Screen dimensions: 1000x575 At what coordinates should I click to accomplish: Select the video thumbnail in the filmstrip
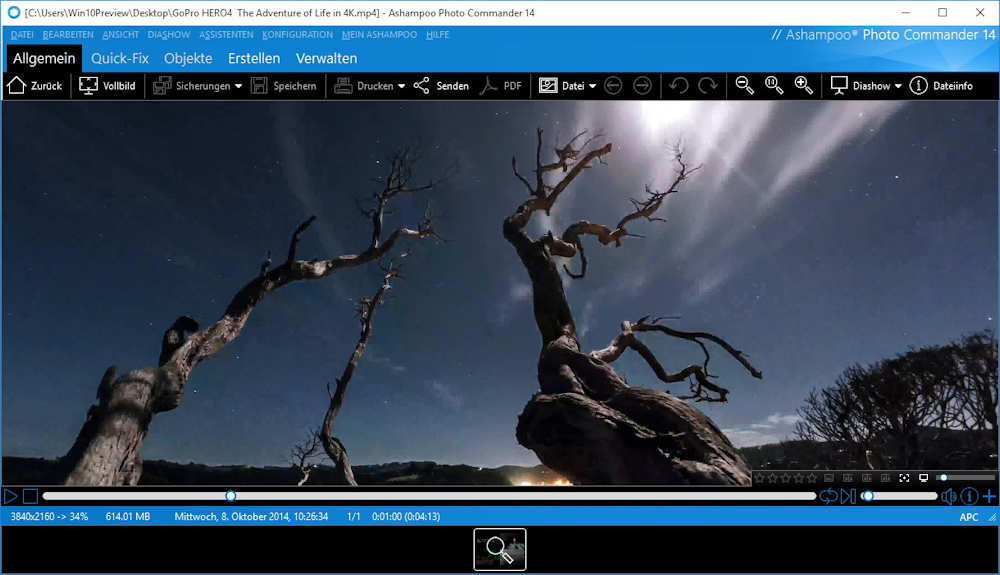coord(500,549)
